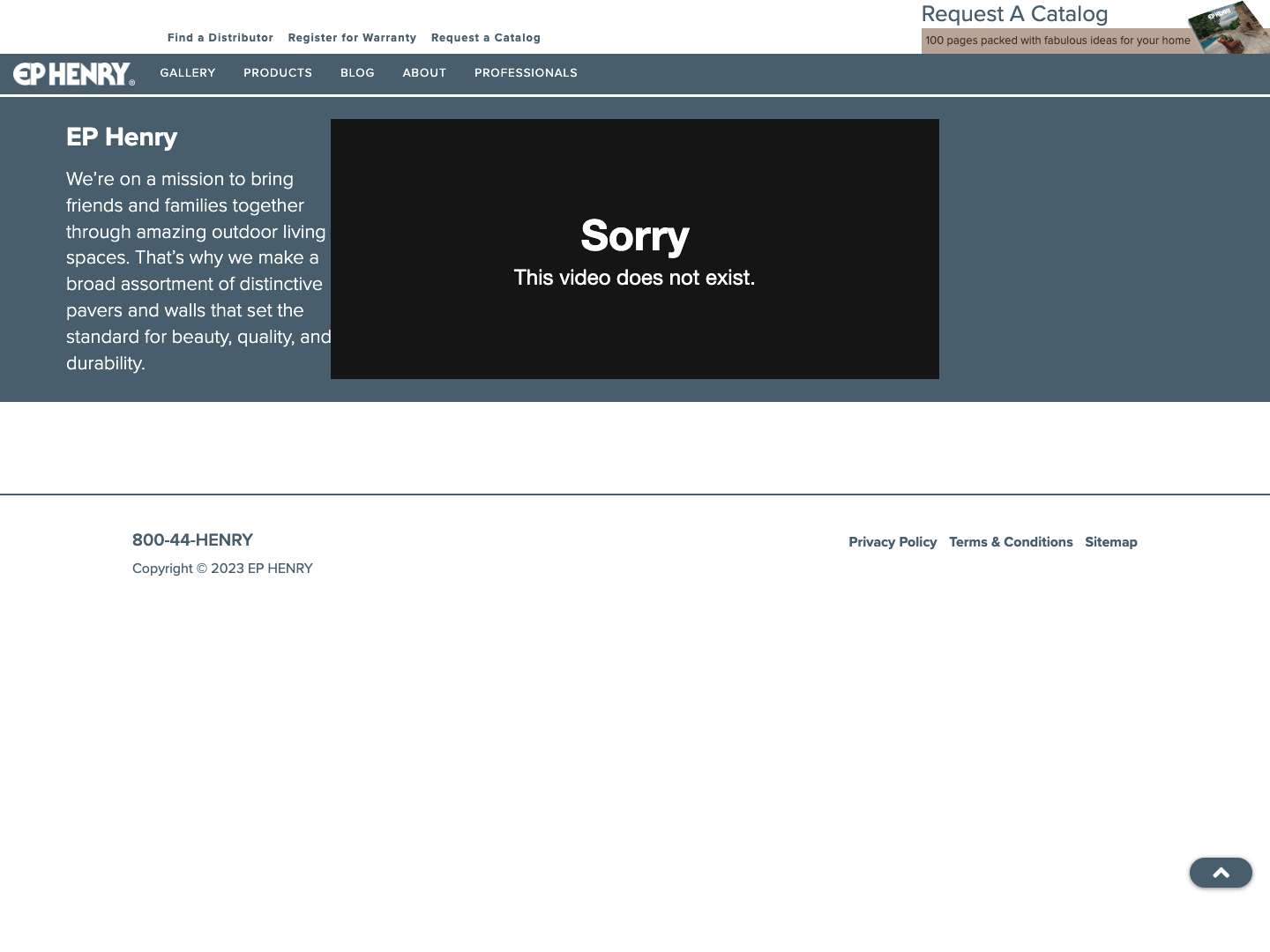1270x952 pixels.
Task: Click the 100 pages catalog banner text
Action: pyautogui.click(x=1057, y=41)
